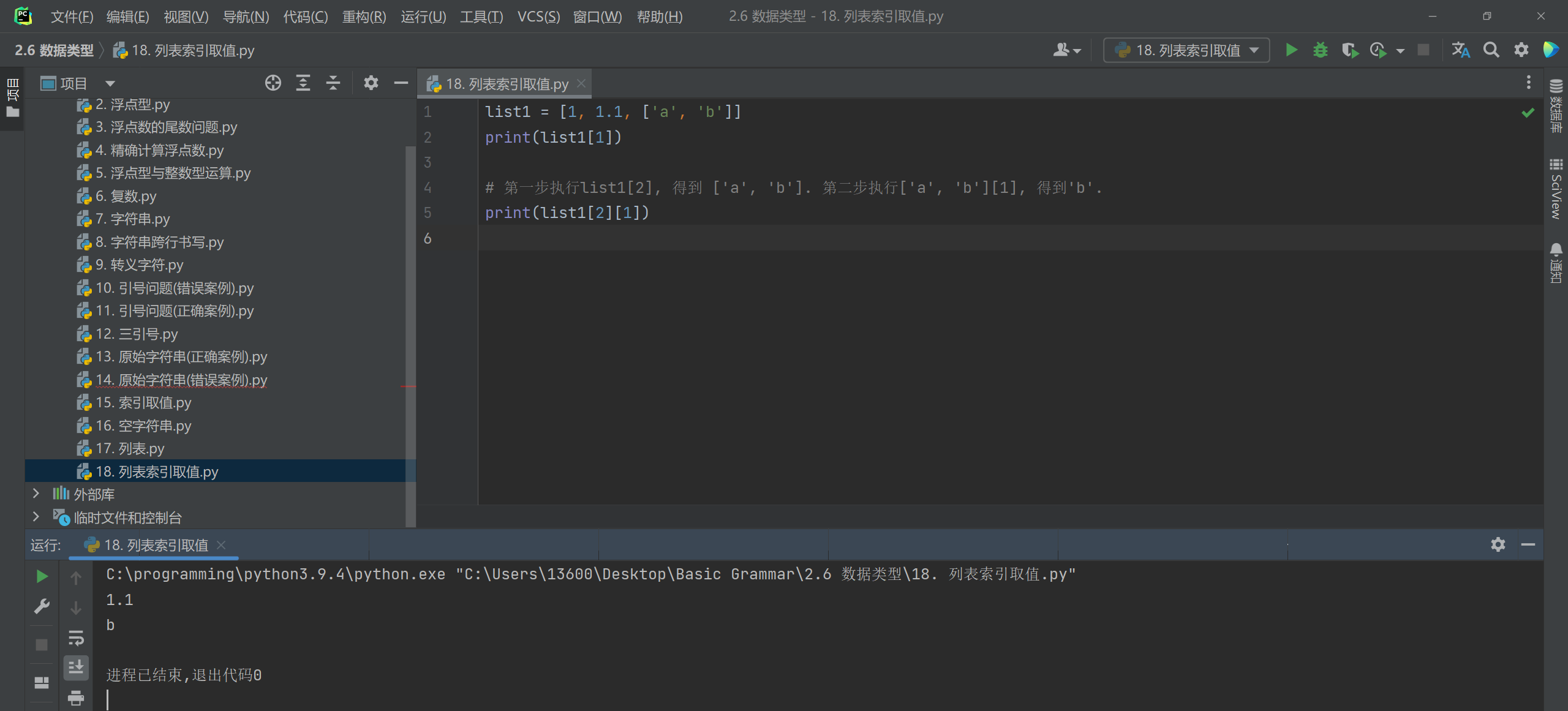The image size is (1568, 711).
Task: Open VCS(S) menu
Action: 538,17
